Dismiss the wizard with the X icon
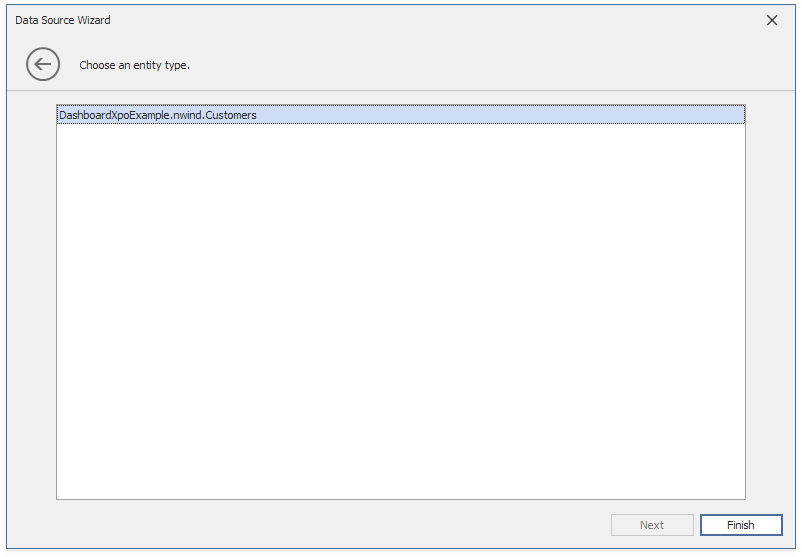Screen dimensions: 802x557 [772, 20]
